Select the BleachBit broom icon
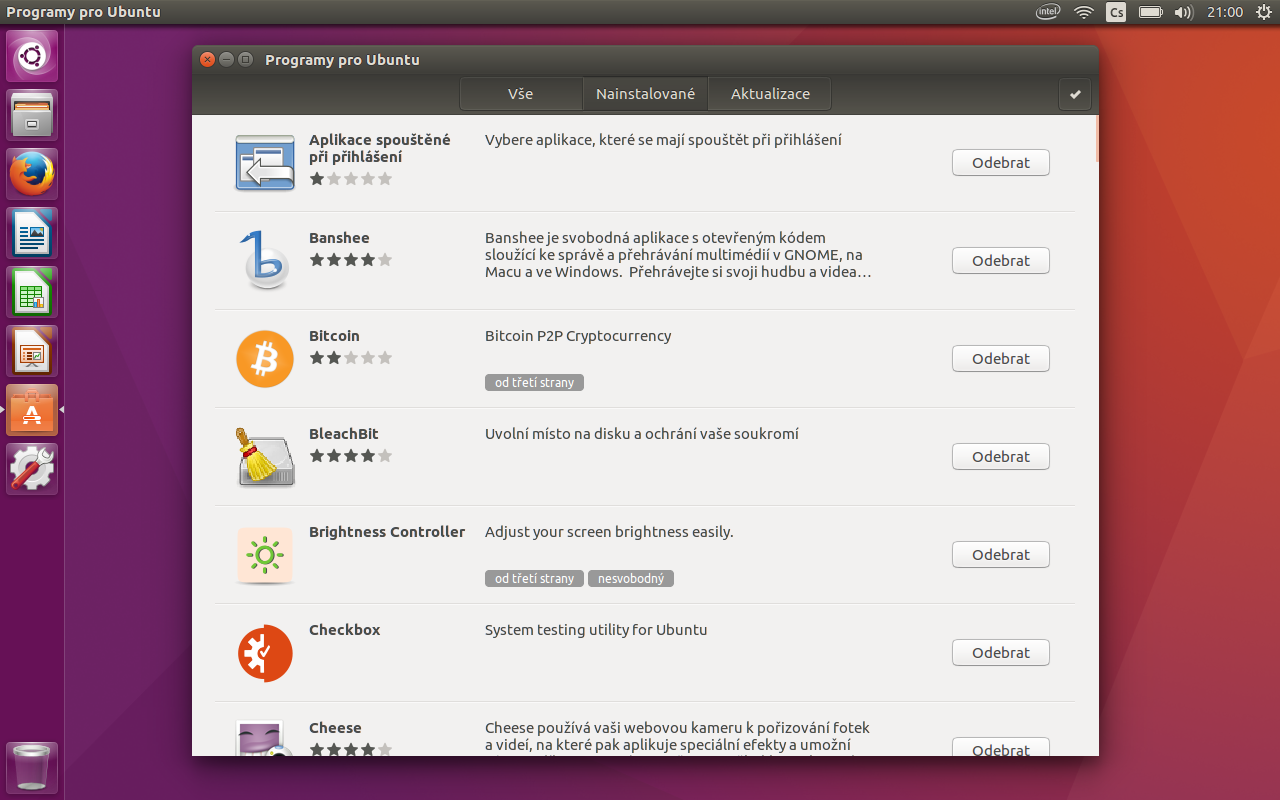The image size is (1280, 800). [264, 456]
